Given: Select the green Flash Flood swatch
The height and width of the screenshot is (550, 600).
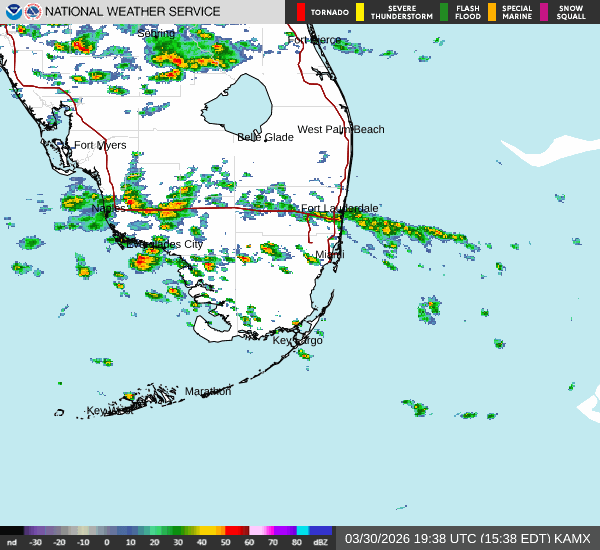Looking at the screenshot, I should pos(444,12).
